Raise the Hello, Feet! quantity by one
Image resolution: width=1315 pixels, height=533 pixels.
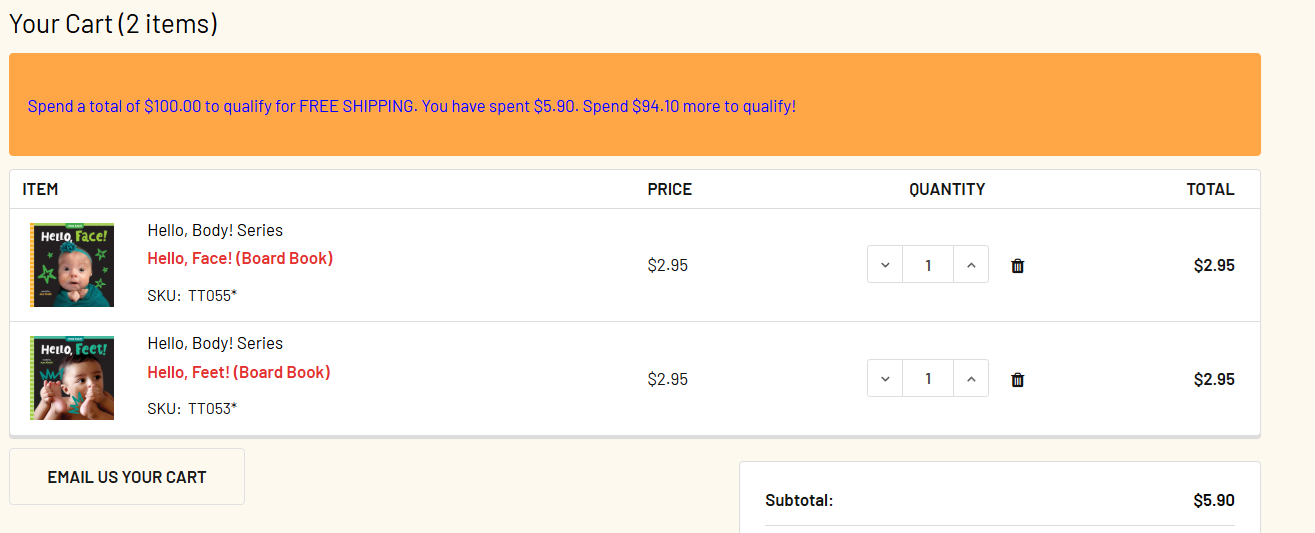(x=970, y=379)
